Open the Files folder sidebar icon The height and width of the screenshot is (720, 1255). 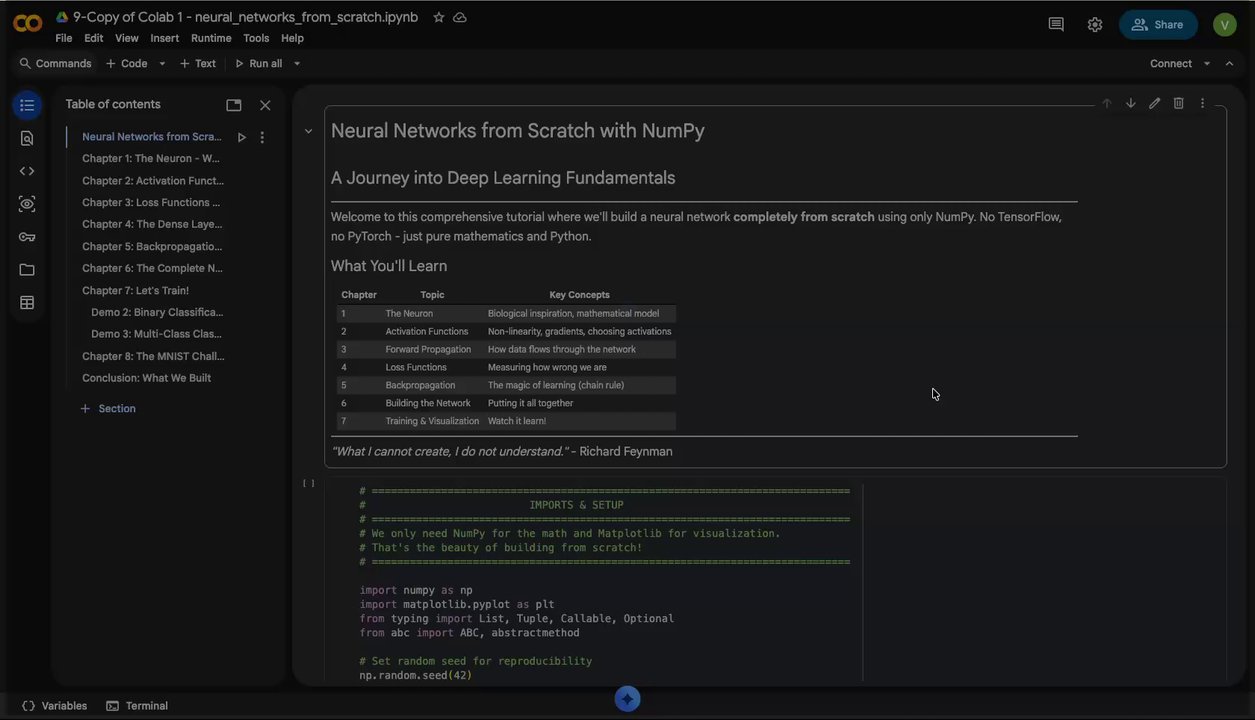[27, 270]
